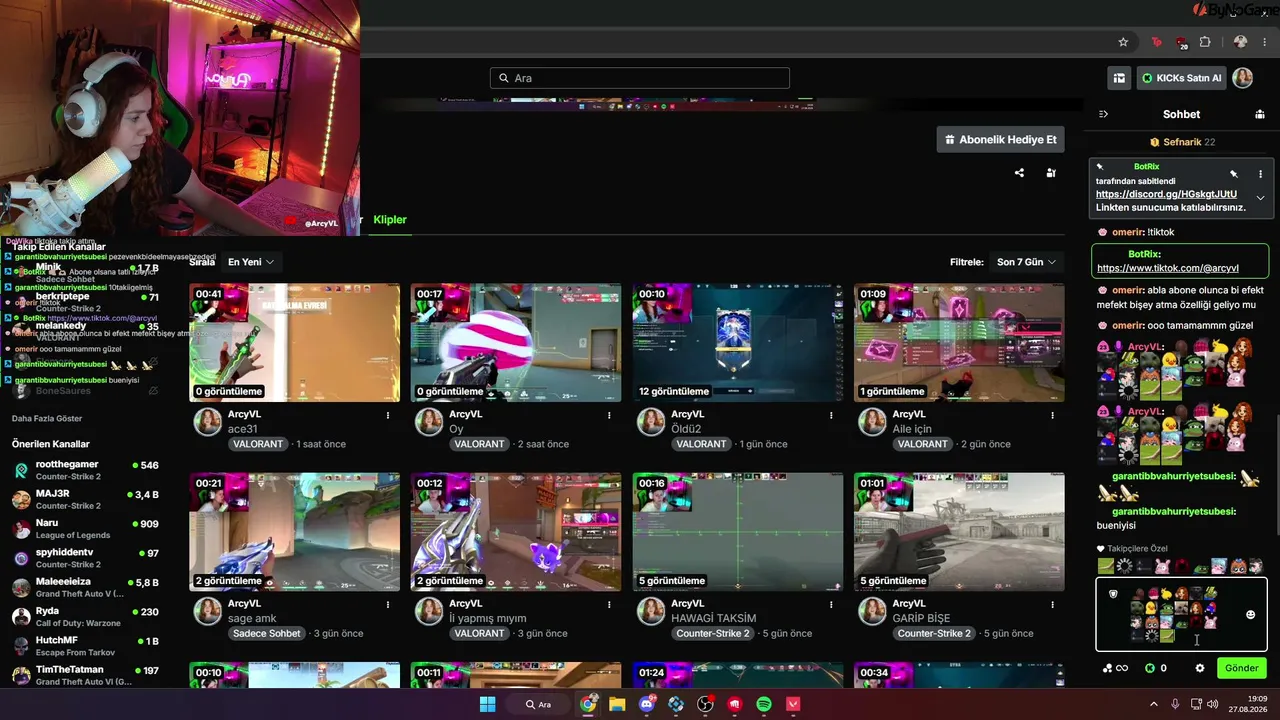
Task: Collapse the Sohbet chat panel
Action: (x=1104, y=114)
